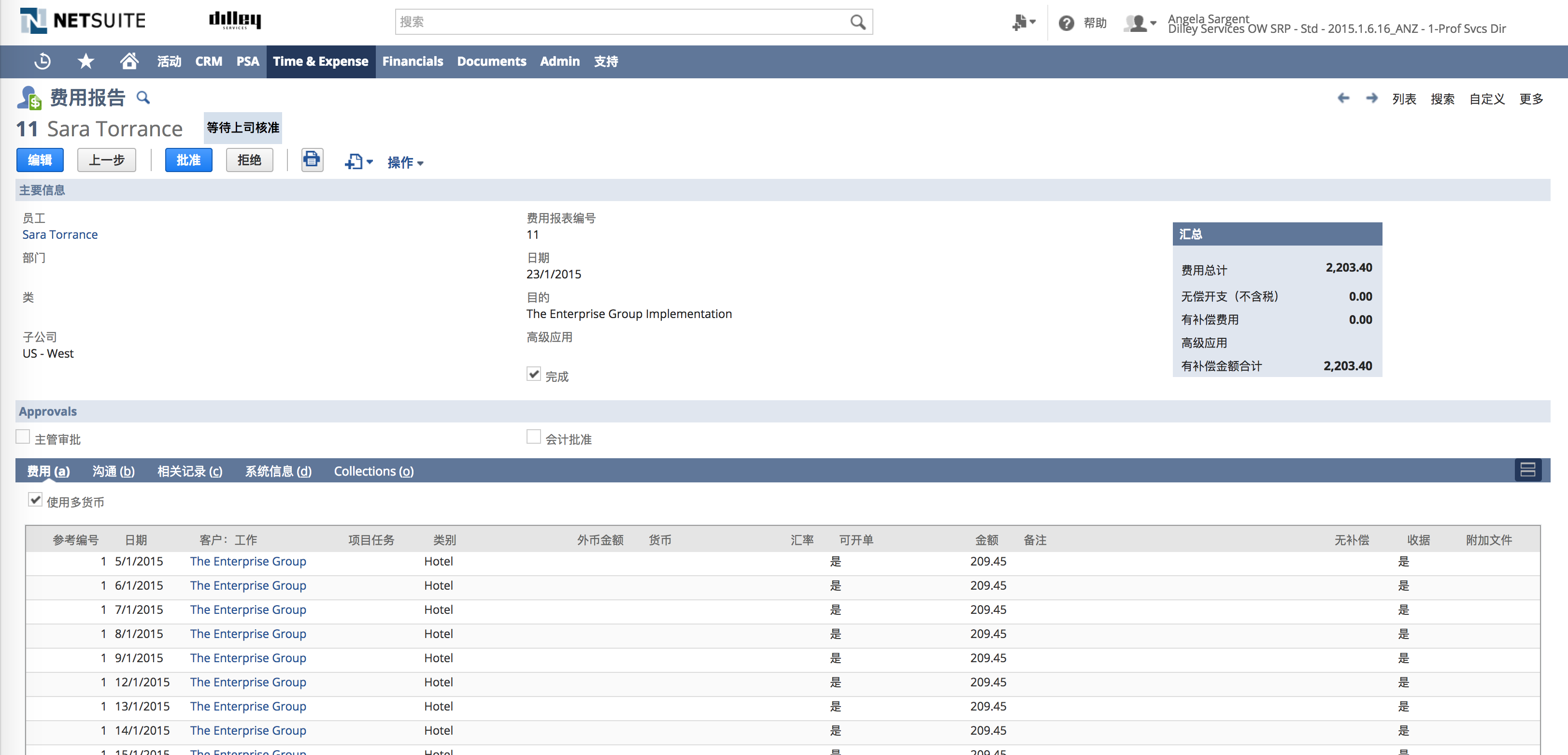Toggle the 主管审批 checkbox
This screenshot has width=1568, height=755.
(x=23, y=437)
